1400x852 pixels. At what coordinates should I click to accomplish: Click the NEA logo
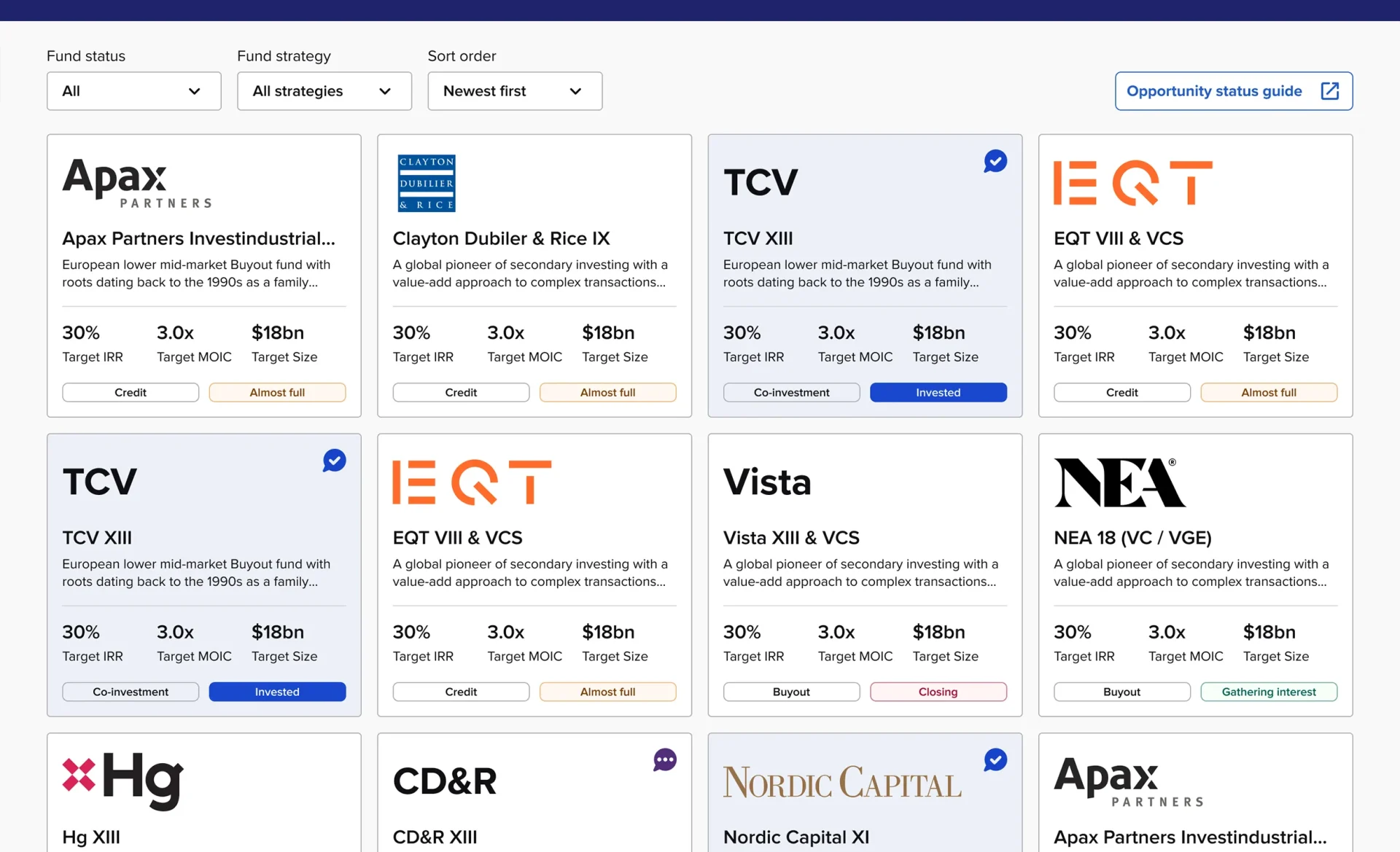tap(1119, 482)
